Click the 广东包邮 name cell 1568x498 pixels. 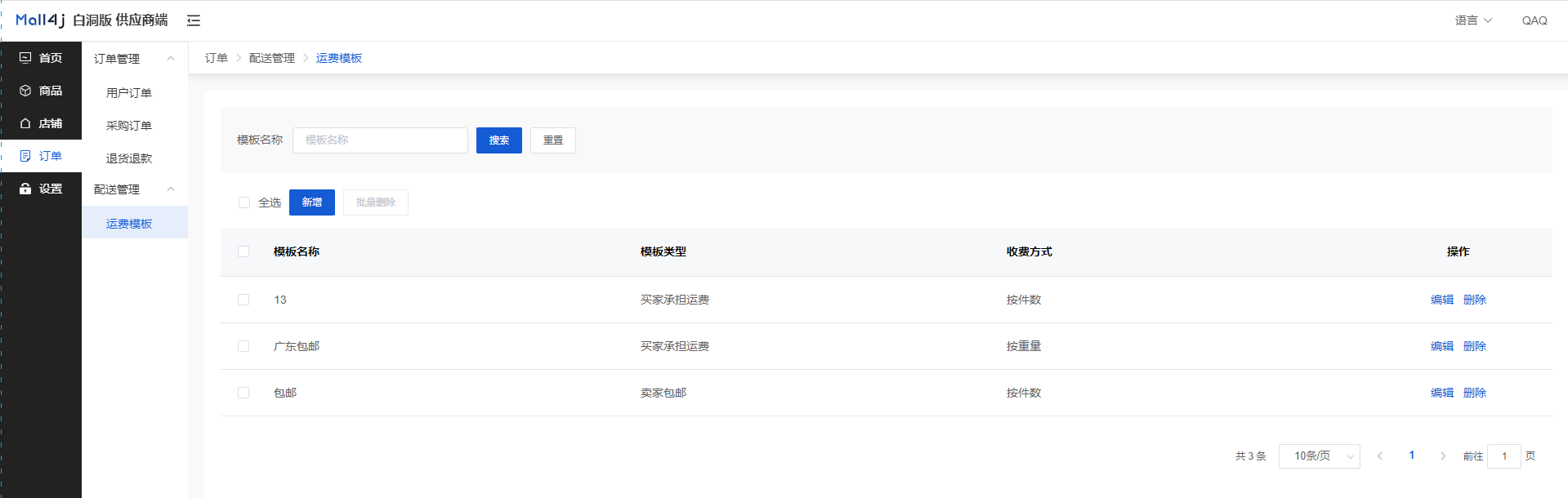pyautogui.click(x=297, y=346)
